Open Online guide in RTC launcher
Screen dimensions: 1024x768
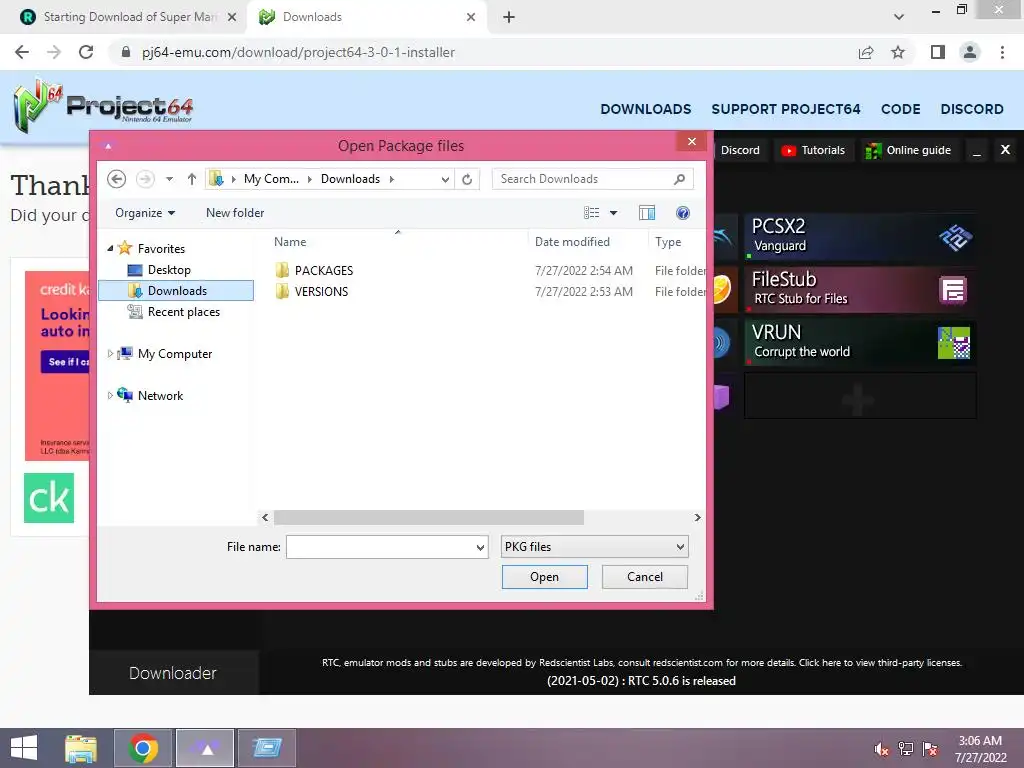point(909,150)
